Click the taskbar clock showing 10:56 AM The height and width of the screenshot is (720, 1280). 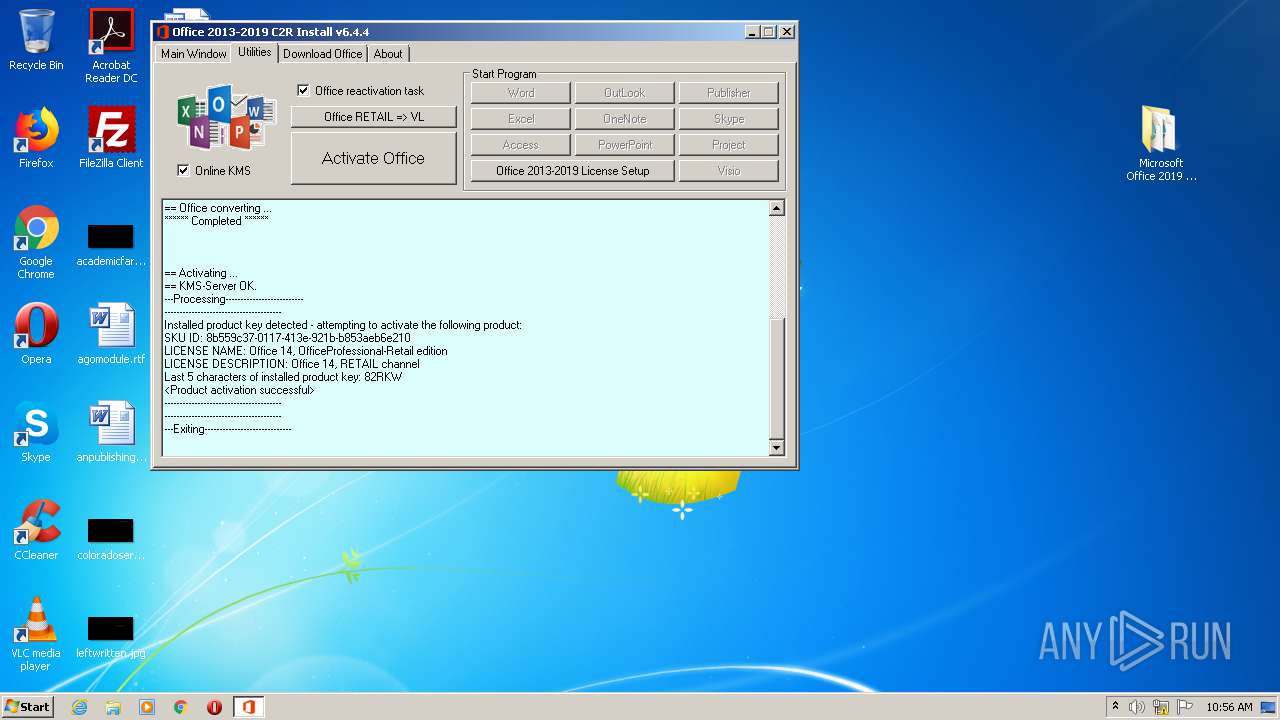pyautogui.click(x=1229, y=707)
